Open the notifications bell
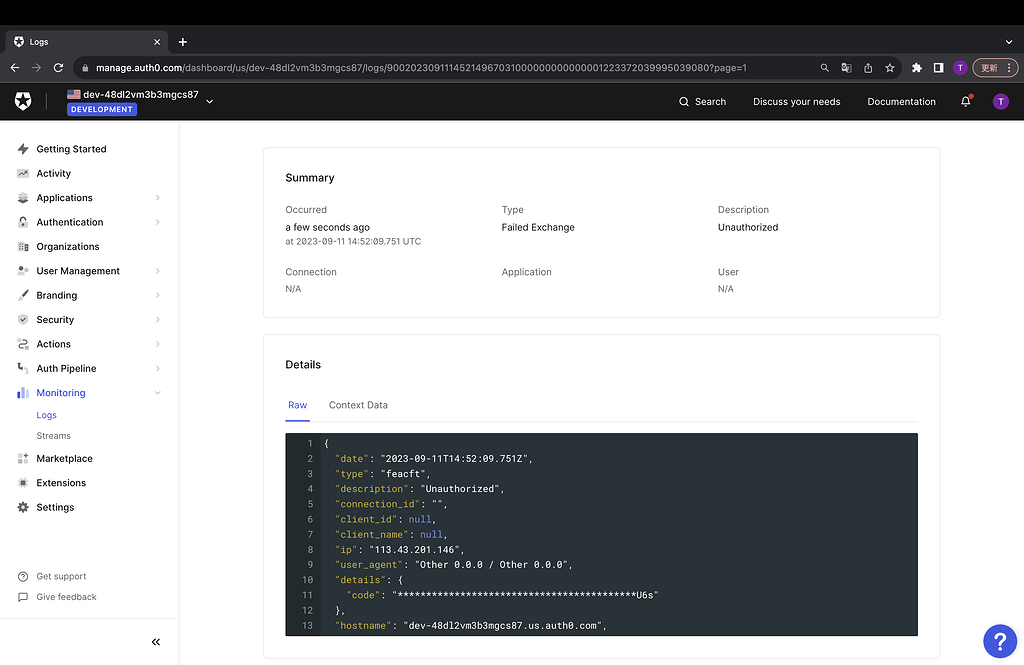 point(964,101)
